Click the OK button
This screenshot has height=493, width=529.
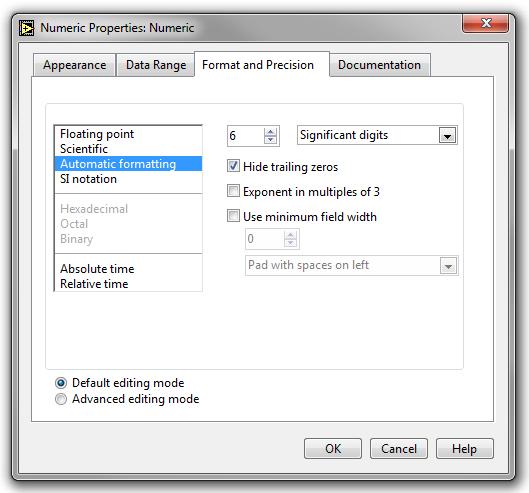333,448
